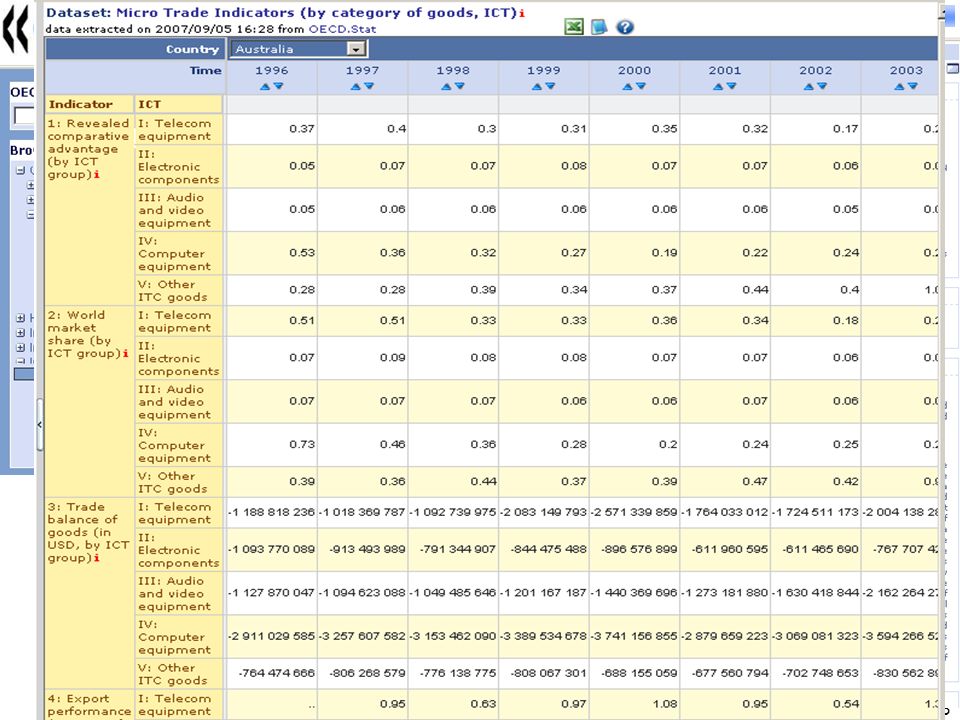Sort 2000 column ascending

[628, 86]
